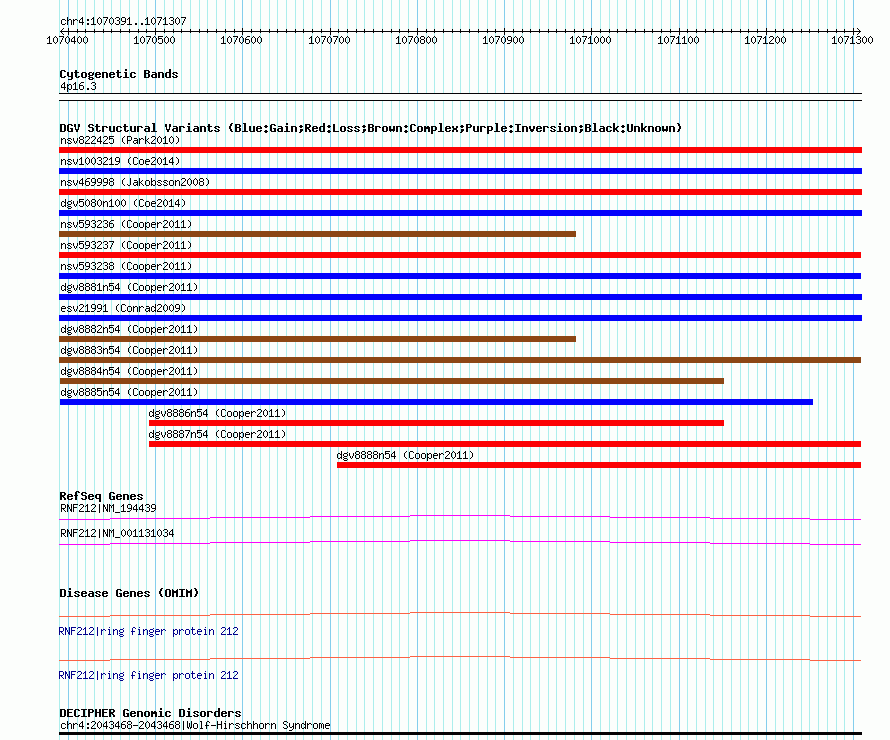
Task: Click the nsv469998 (Jakobsson2008) label
Action: [135, 182]
